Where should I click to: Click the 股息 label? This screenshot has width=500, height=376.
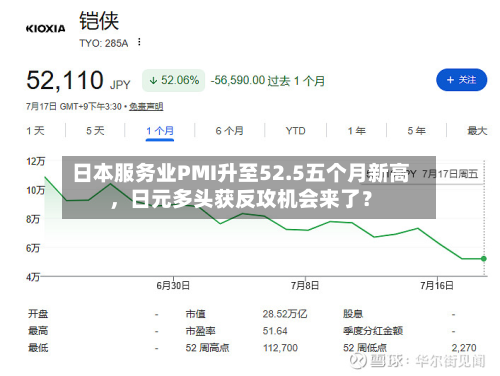353,314
